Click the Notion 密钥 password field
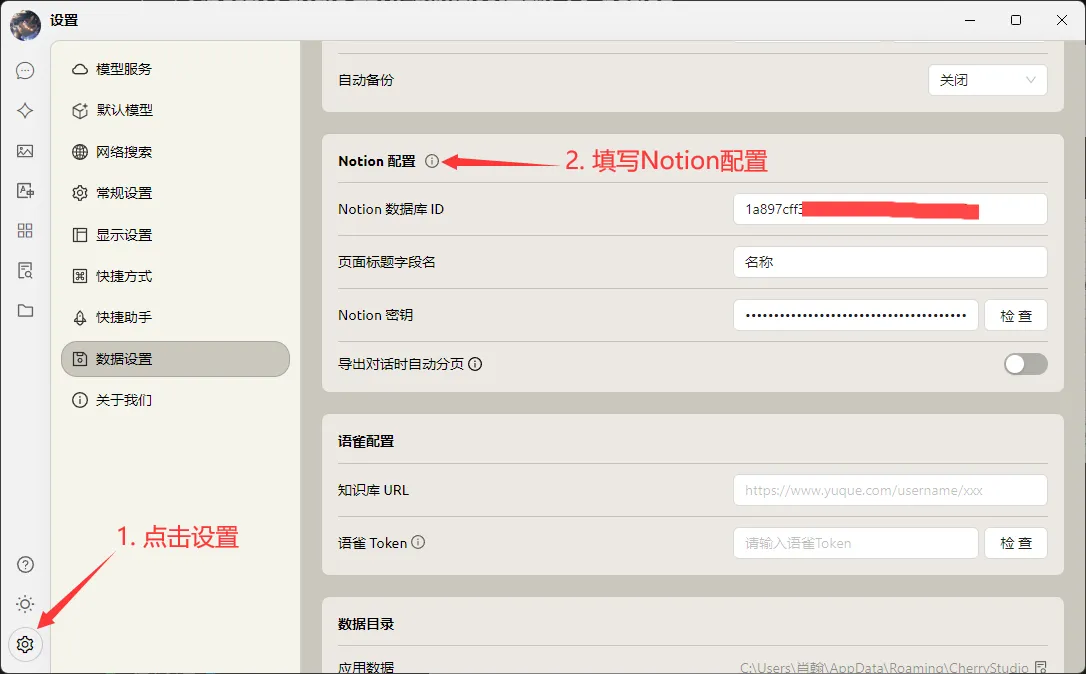1086x674 pixels. 855,315
